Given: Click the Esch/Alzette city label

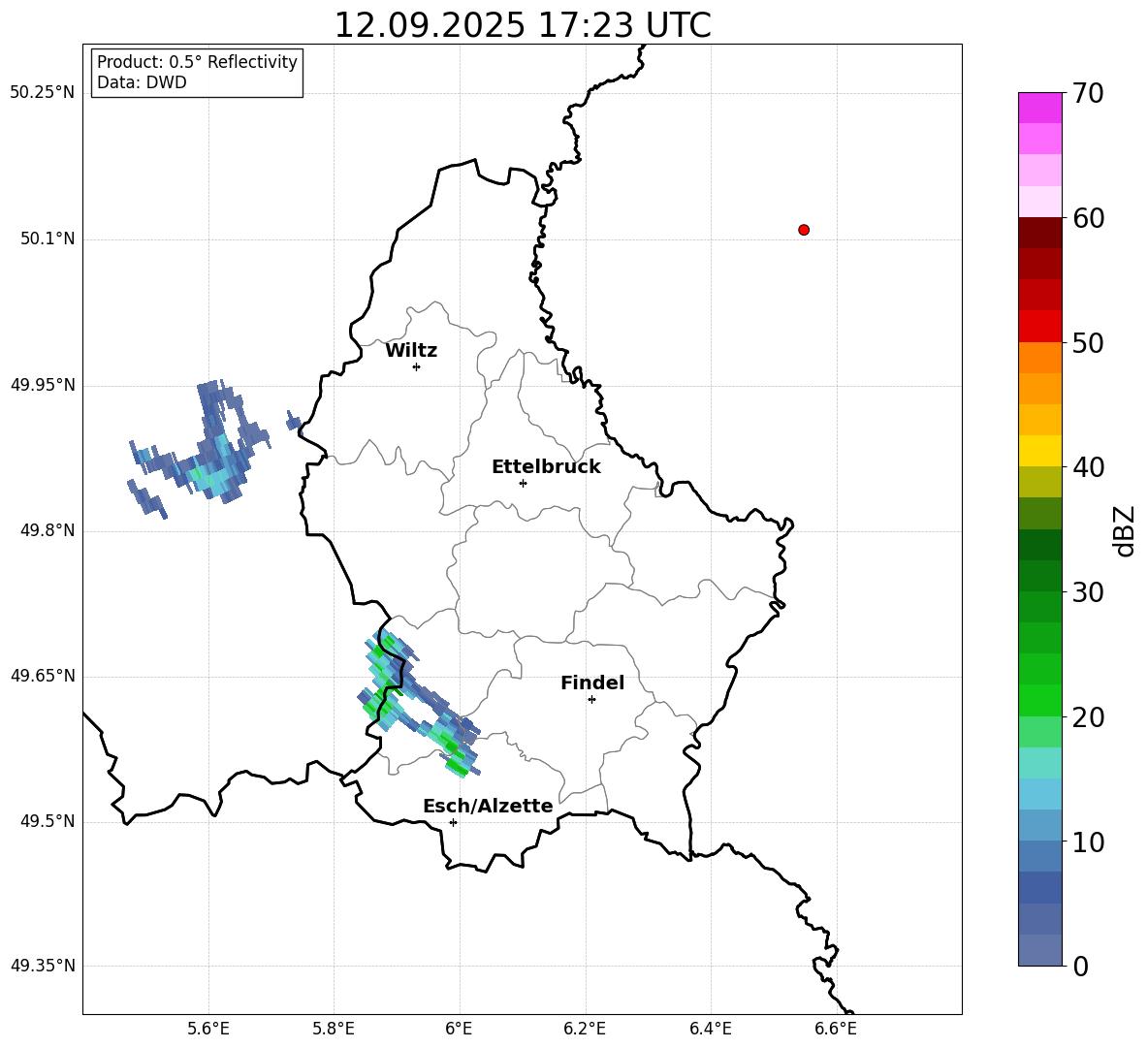Looking at the screenshot, I should point(488,806).
